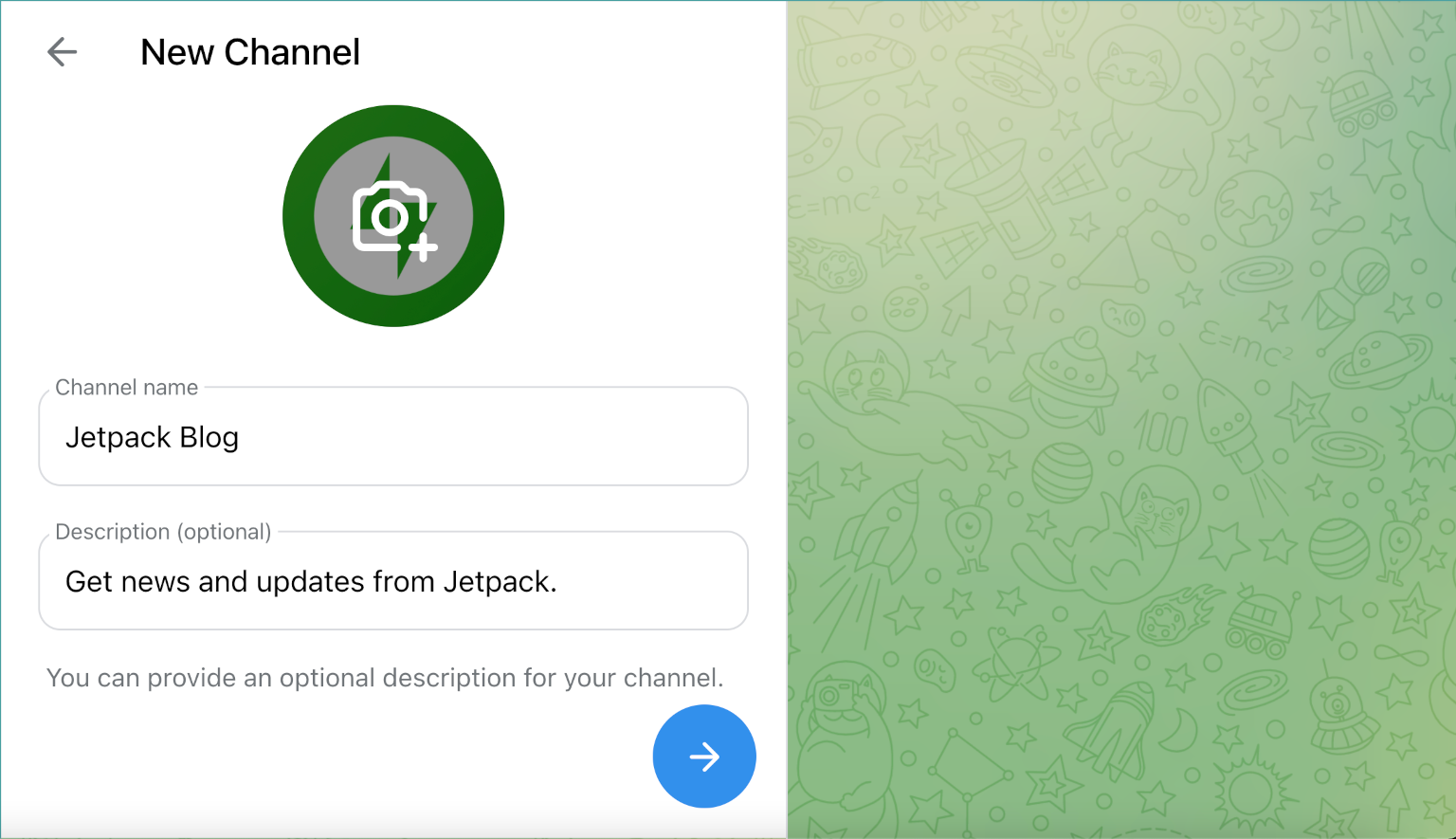
Task: Go back using the left arrow
Action: [62, 52]
